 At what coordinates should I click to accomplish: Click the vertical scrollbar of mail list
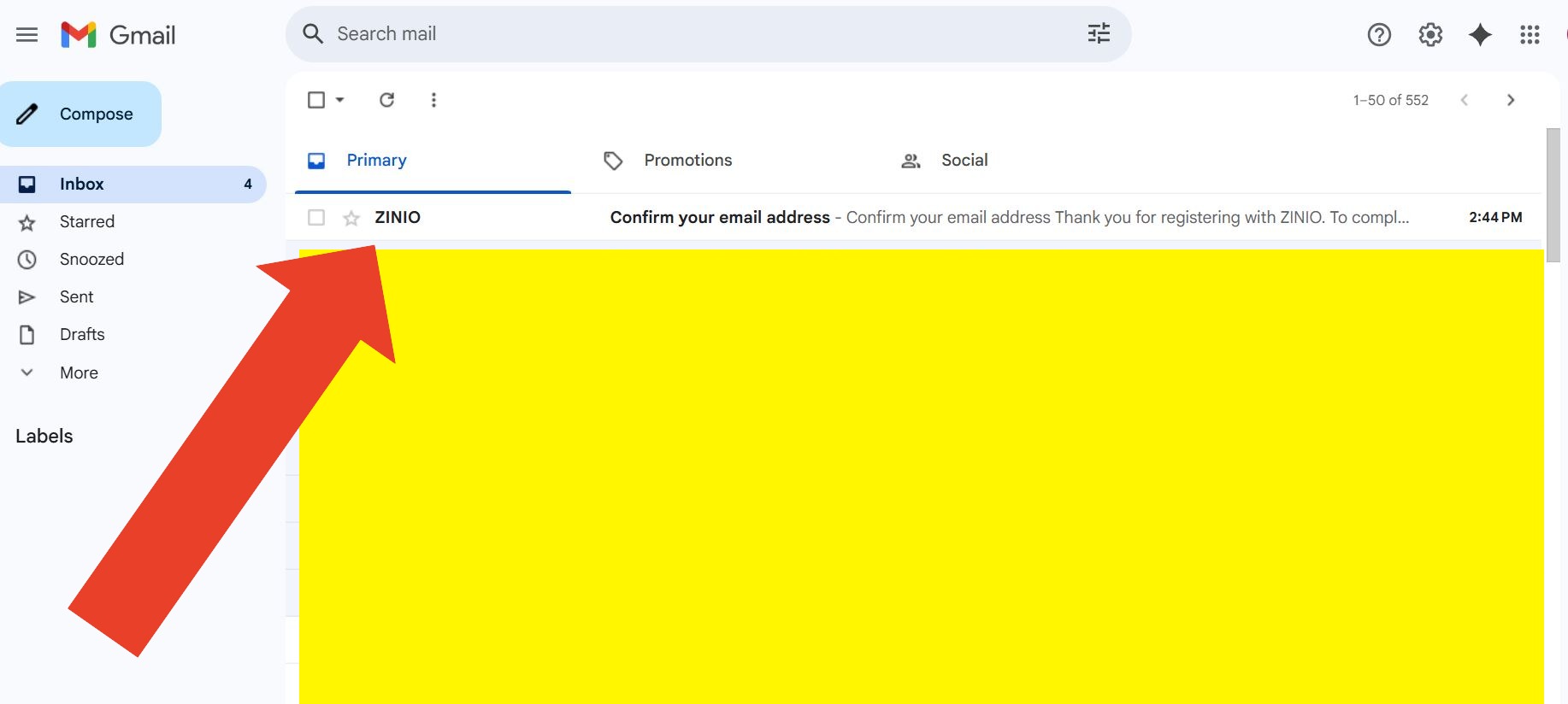(x=1553, y=195)
